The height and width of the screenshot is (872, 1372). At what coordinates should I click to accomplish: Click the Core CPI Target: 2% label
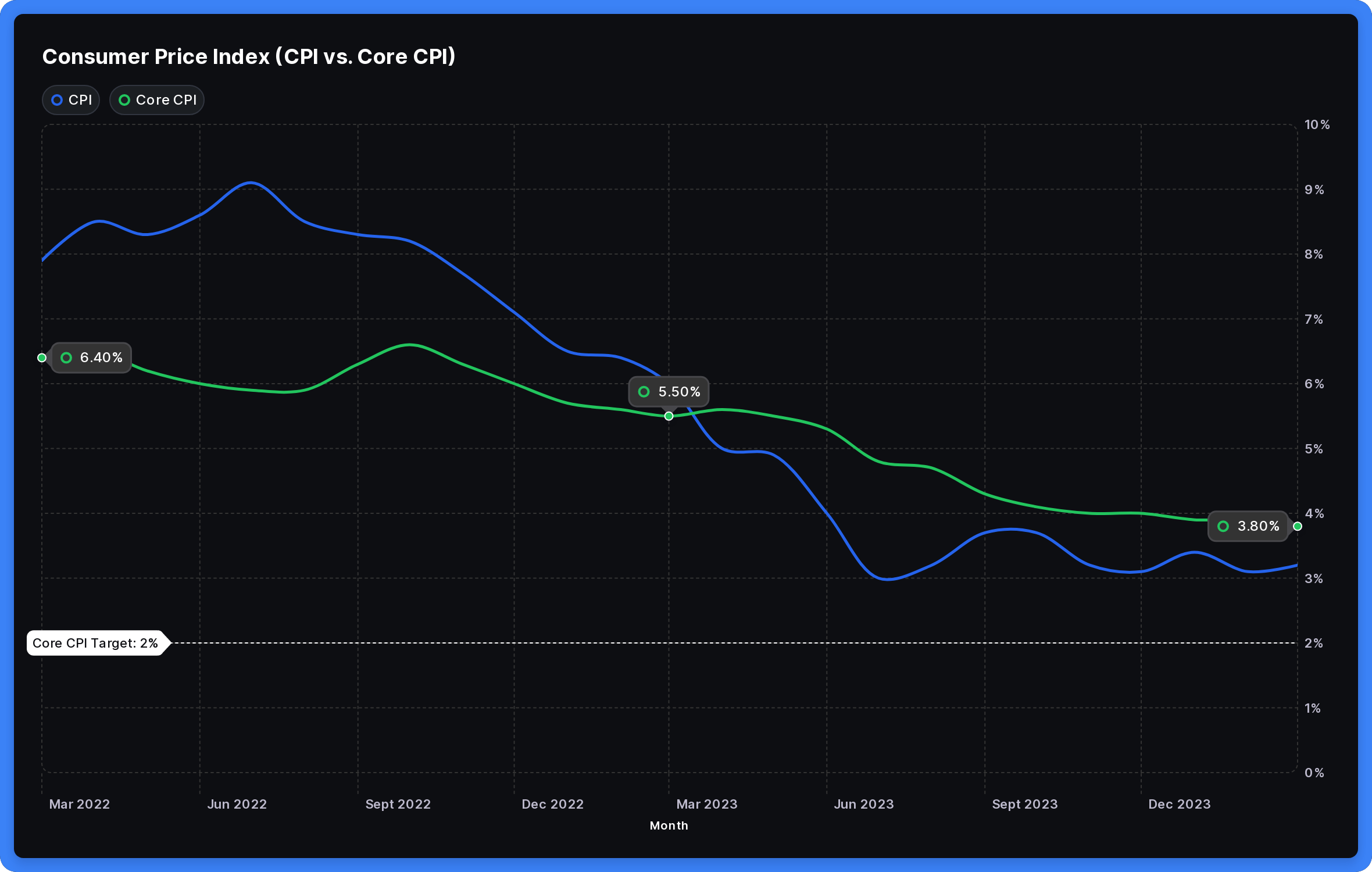click(95, 643)
